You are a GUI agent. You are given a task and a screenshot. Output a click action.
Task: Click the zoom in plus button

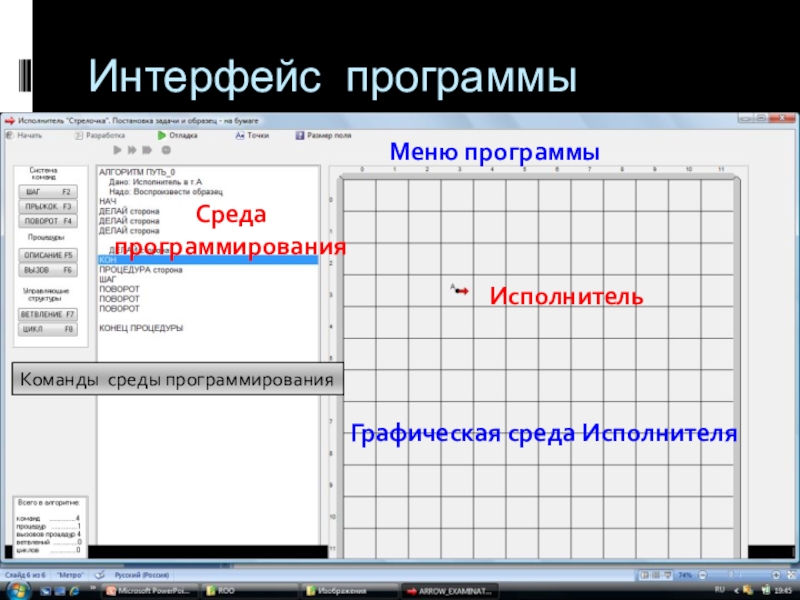point(776,575)
